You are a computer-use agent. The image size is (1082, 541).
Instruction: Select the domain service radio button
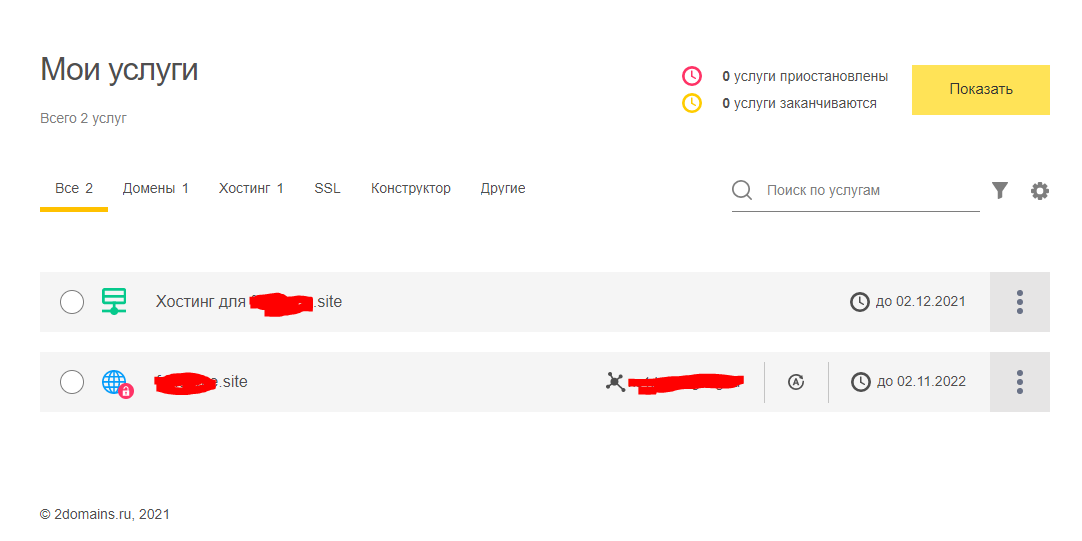[x=72, y=381]
